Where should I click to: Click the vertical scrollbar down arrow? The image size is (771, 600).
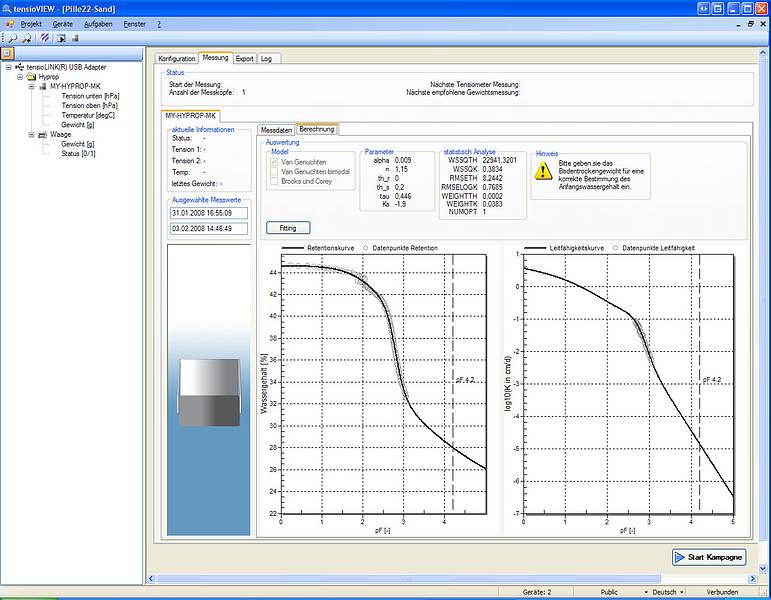pos(763,569)
